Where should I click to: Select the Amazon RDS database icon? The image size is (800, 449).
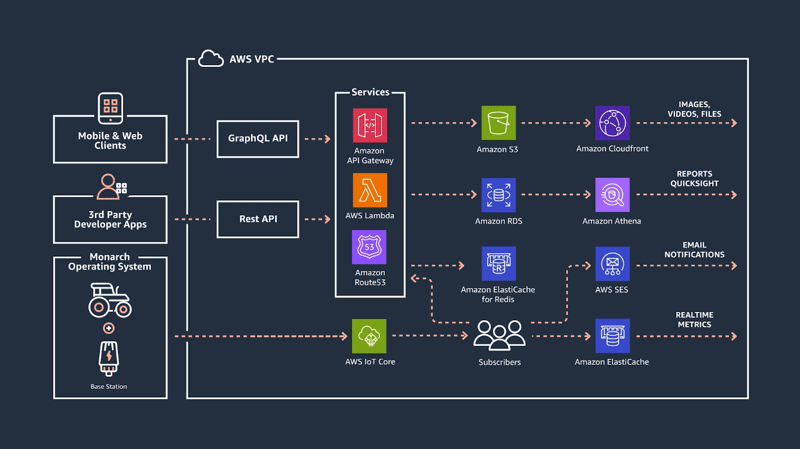coord(498,195)
